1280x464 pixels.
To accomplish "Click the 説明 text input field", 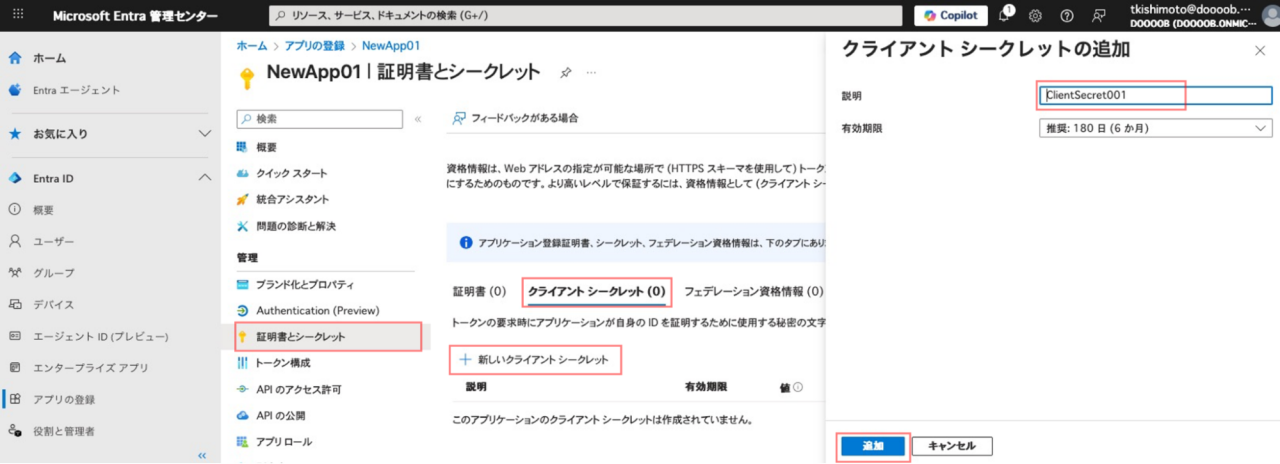I will [1155, 96].
